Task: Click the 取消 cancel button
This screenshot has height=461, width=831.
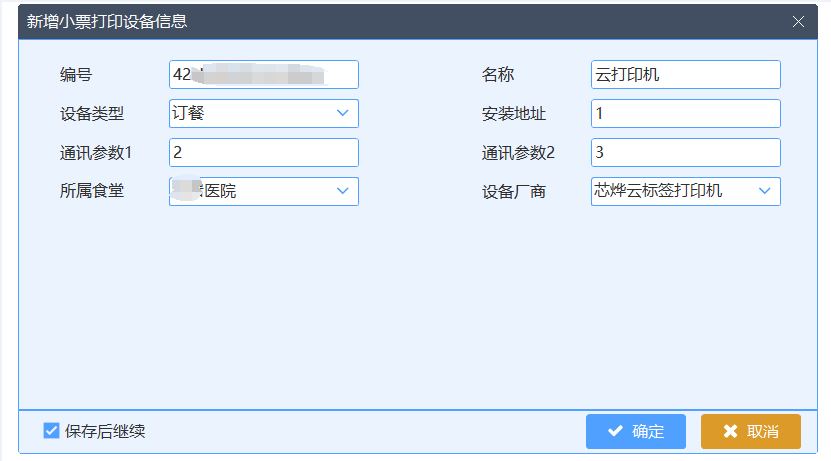Action: point(751,431)
